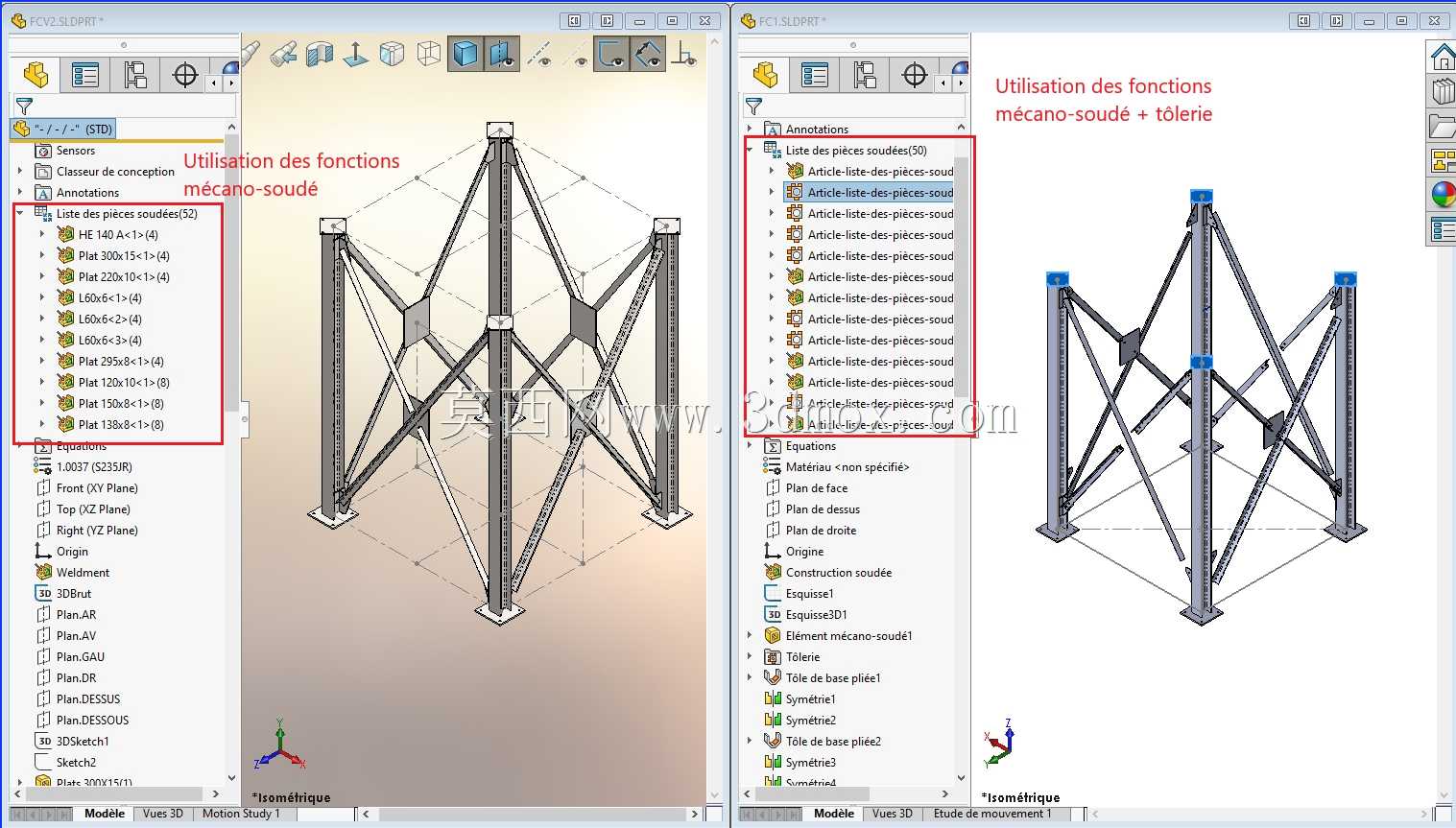
Task: Expand Annotations node in FCV2 tree
Action: (20, 192)
